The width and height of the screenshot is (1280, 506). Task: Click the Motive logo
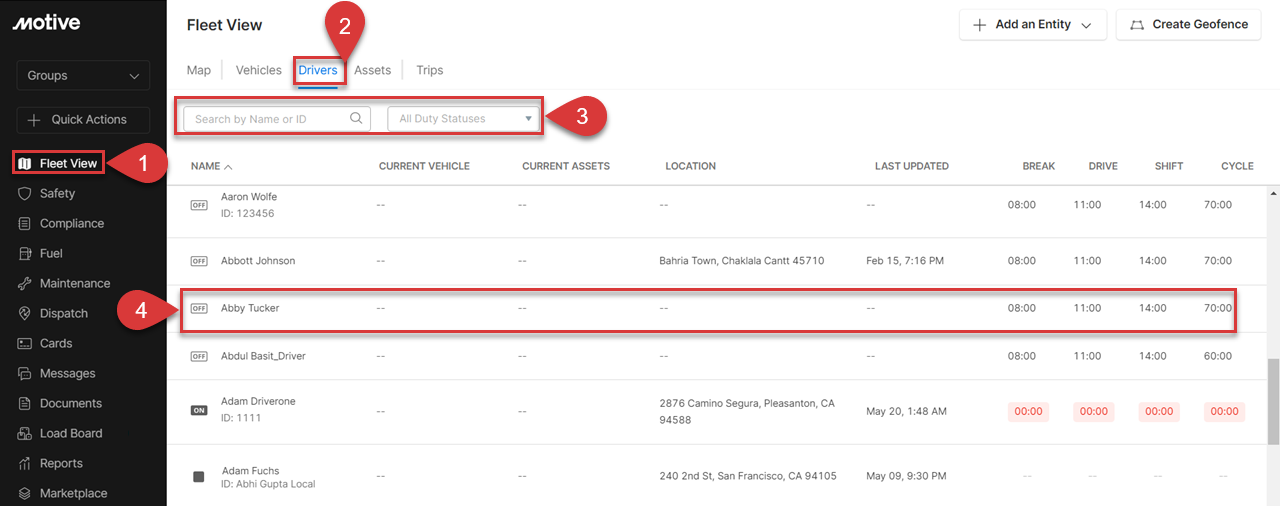[46, 23]
